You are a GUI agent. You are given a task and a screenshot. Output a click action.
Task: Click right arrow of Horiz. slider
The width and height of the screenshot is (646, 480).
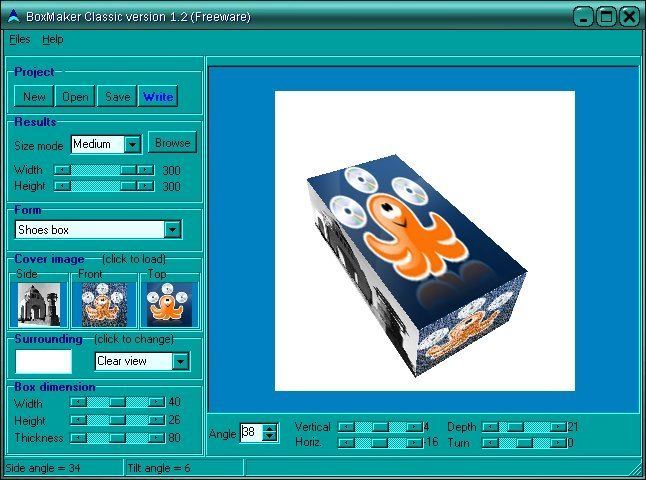click(x=414, y=443)
